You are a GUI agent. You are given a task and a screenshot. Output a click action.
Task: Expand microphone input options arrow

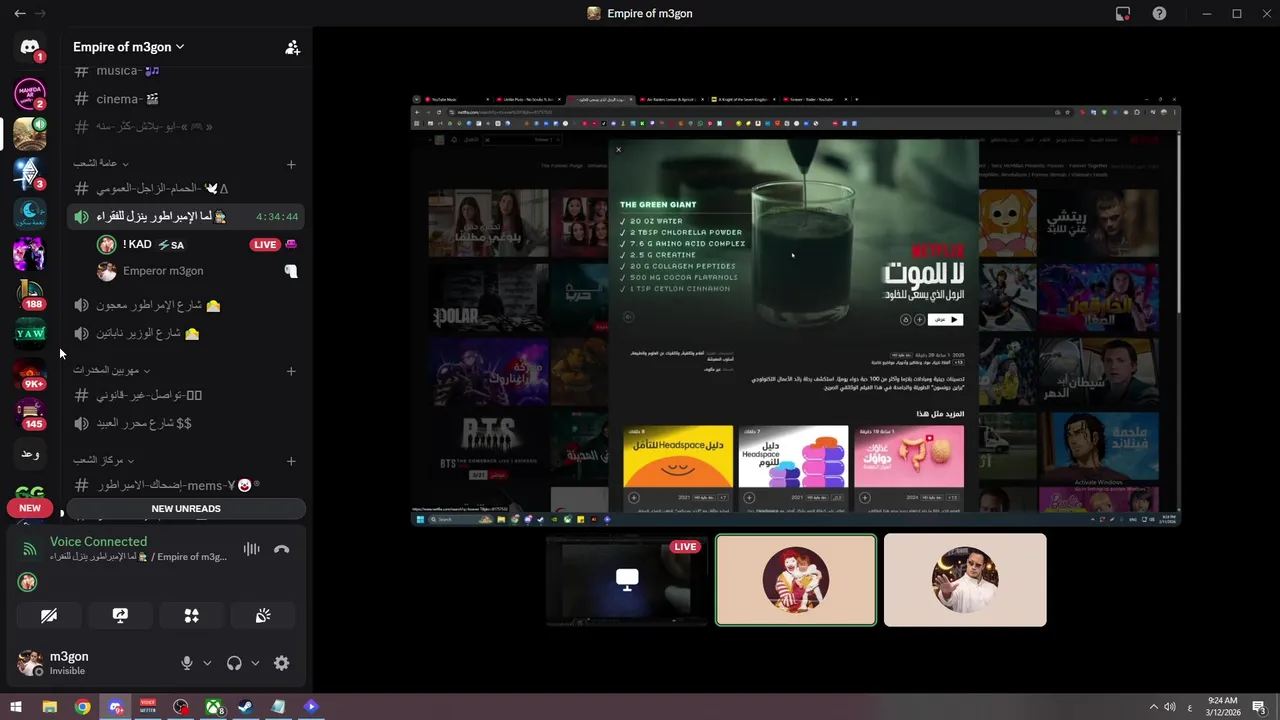click(207, 663)
